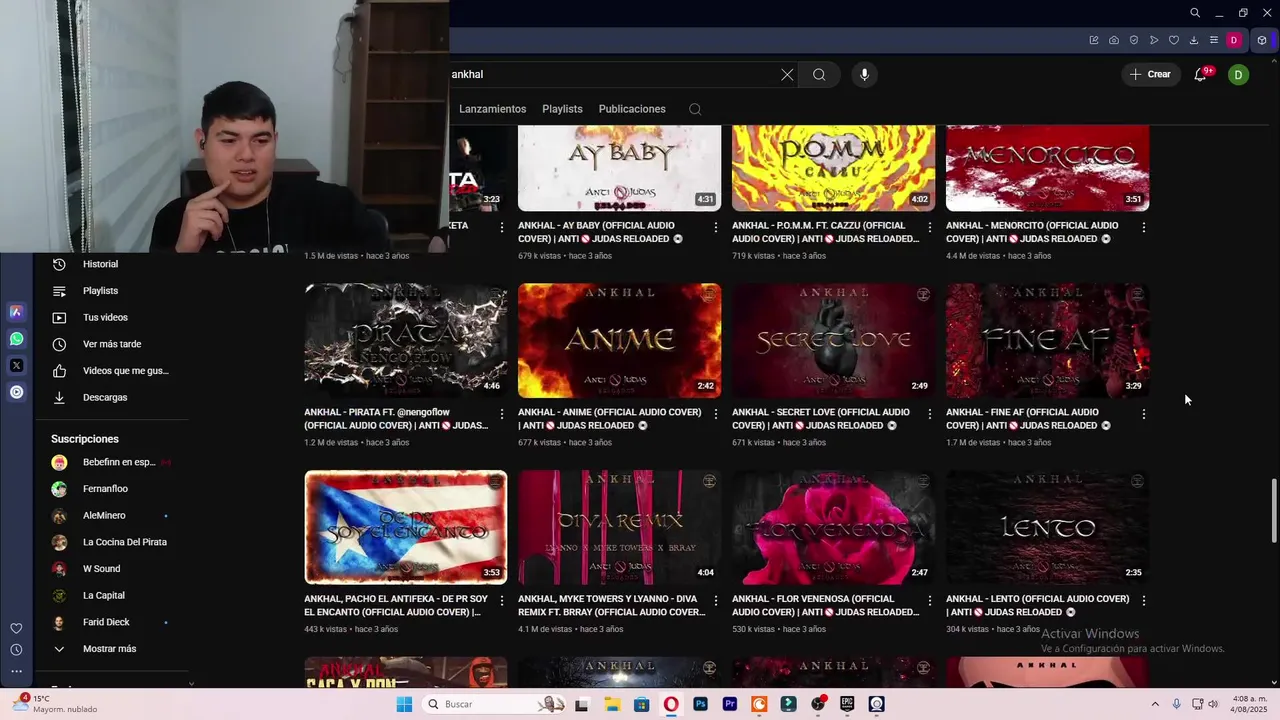
Task: Open Opera easy setup sliders icon
Action: click(1214, 40)
